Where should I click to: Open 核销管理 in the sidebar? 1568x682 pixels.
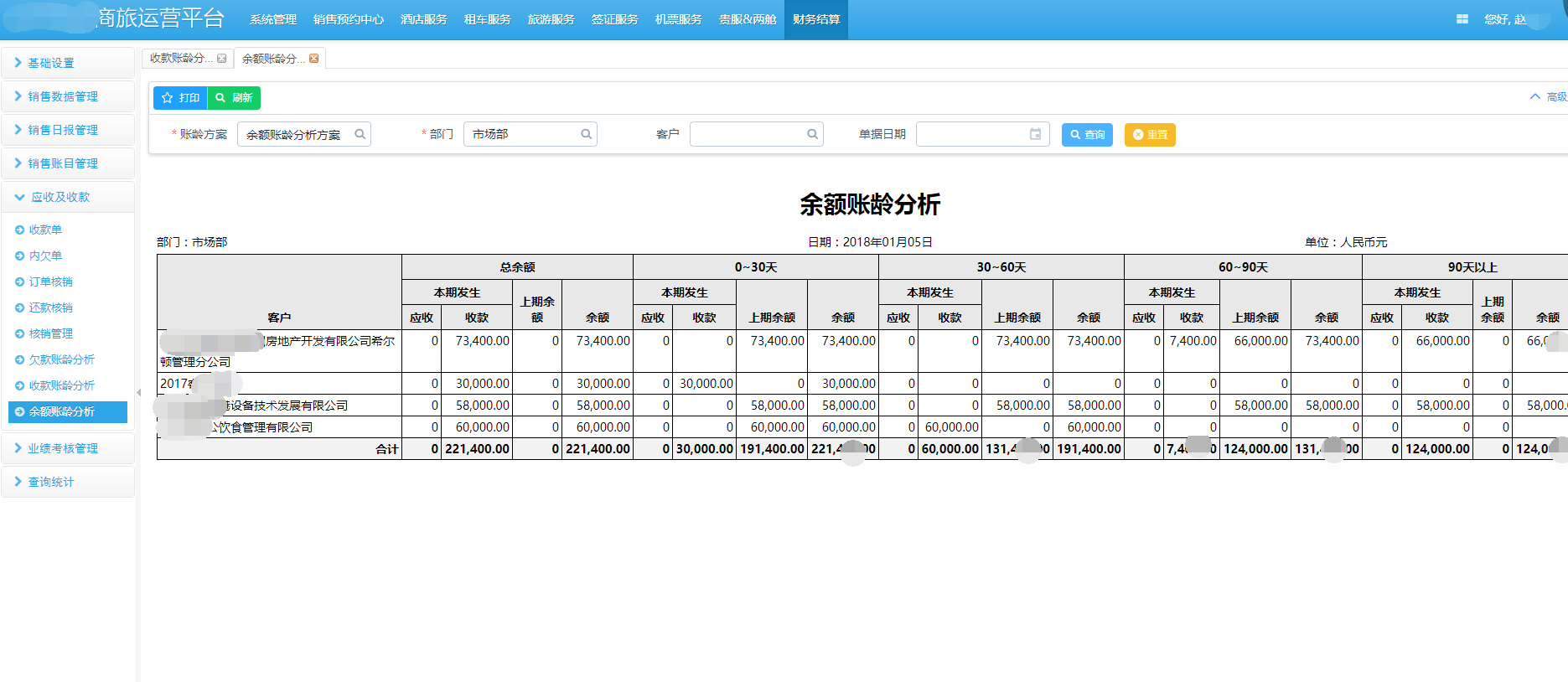[x=51, y=333]
